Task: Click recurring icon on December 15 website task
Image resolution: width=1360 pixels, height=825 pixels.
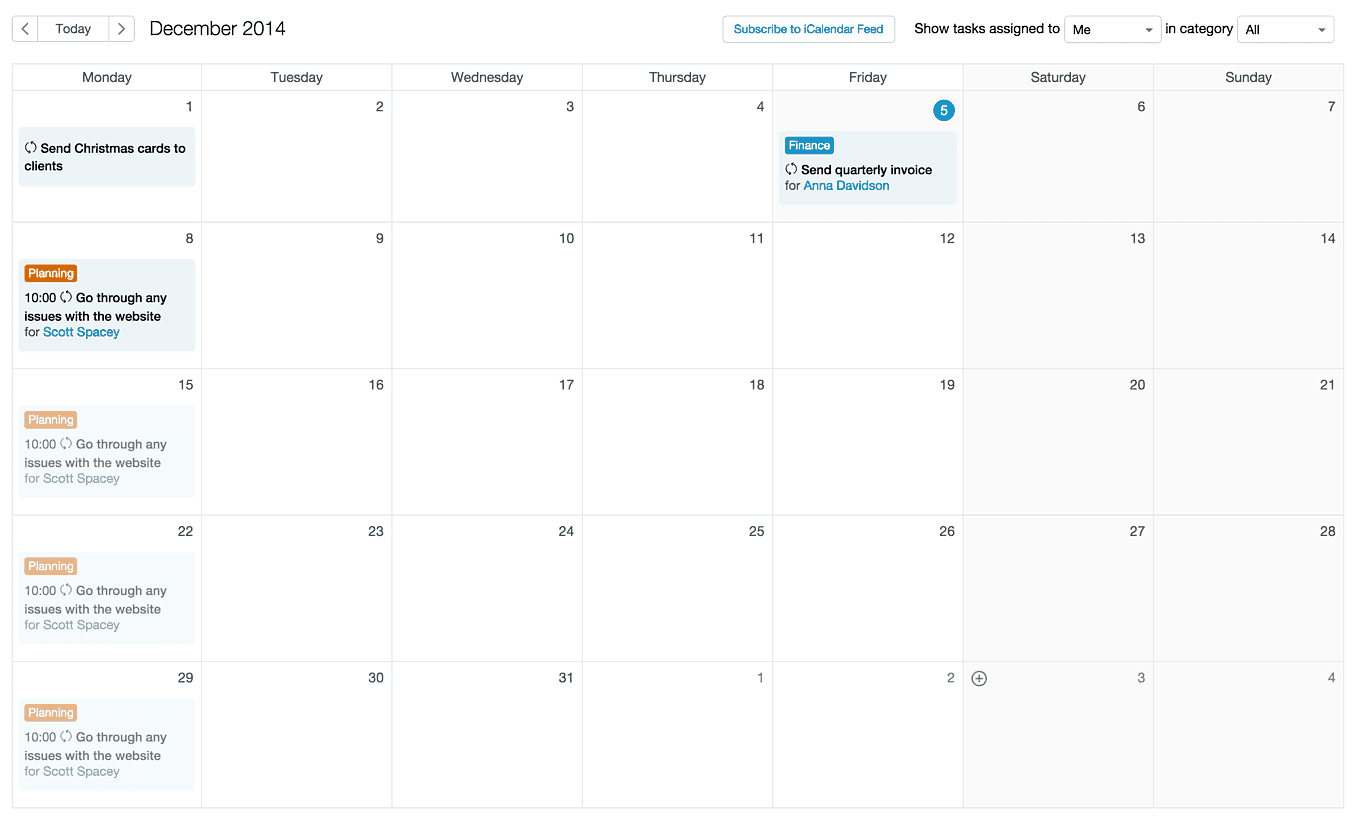Action: pos(66,444)
